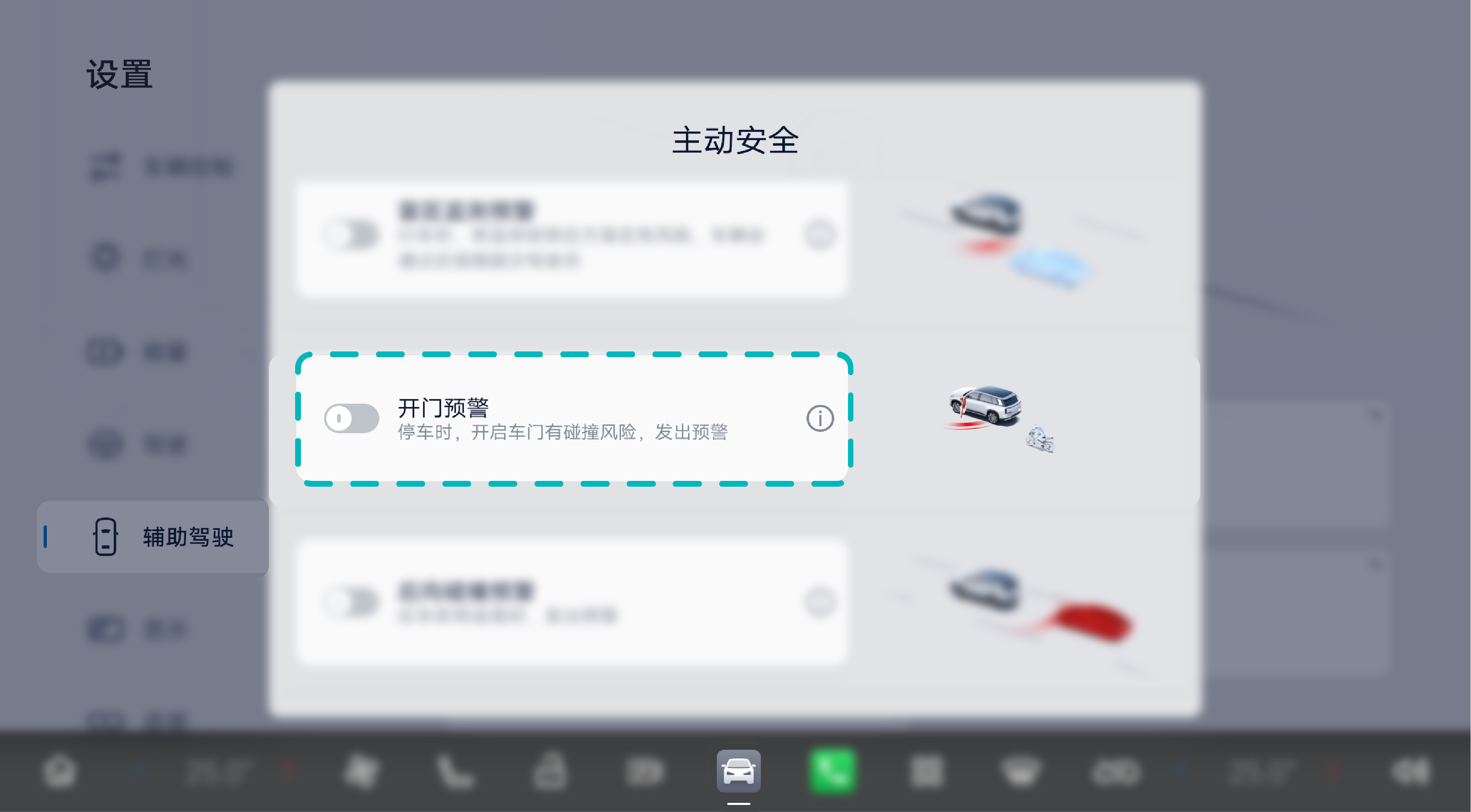
Task: Tap the white handset icon in the dock
Action: (455, 771)
